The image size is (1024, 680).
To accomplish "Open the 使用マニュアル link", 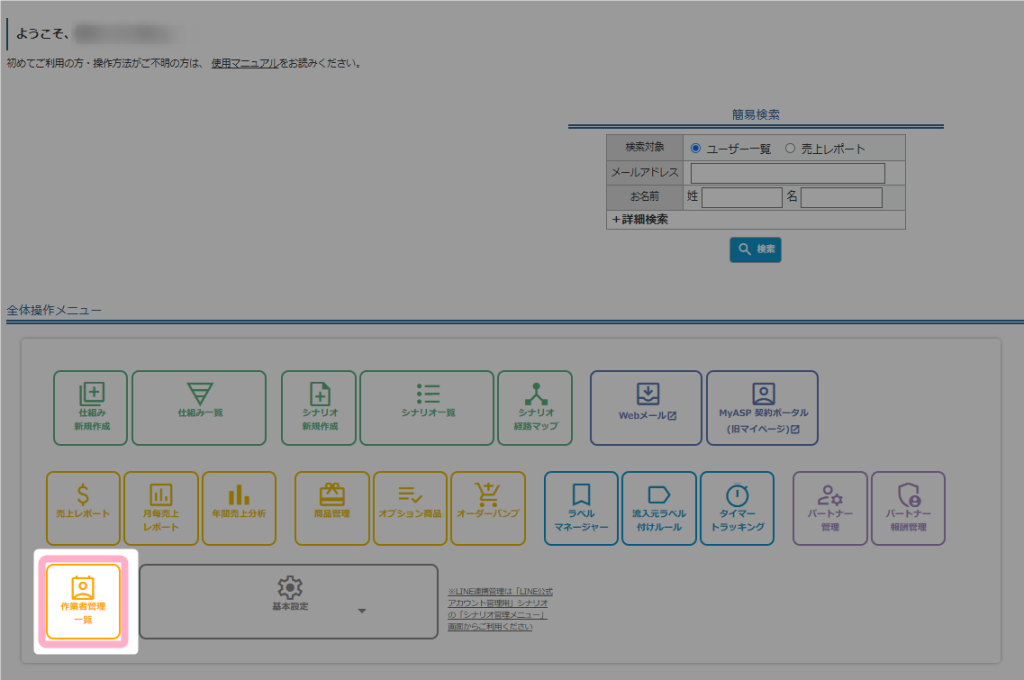I will [x=245, y=63].
